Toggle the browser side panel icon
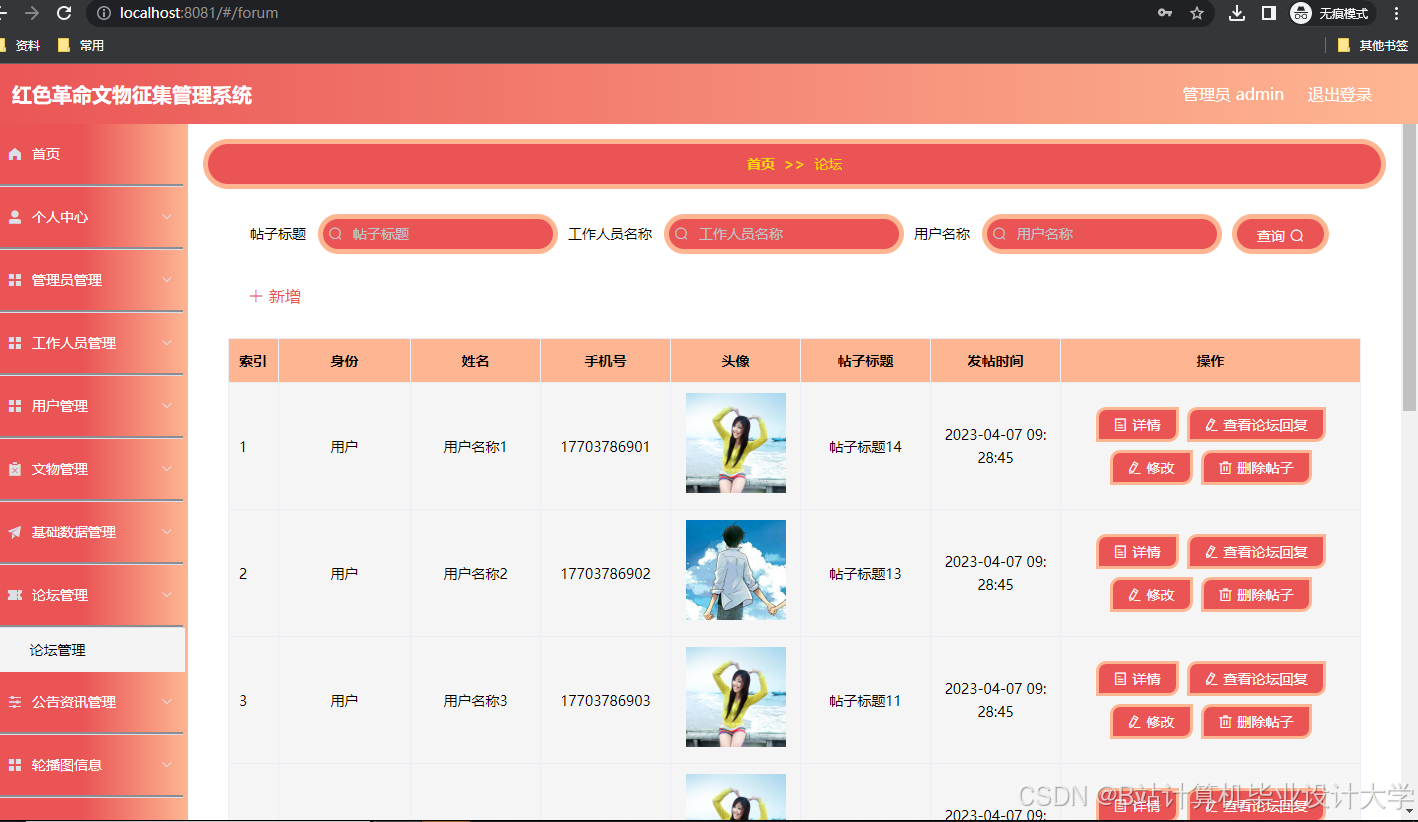1418x822 pixels. point(1268,13)
